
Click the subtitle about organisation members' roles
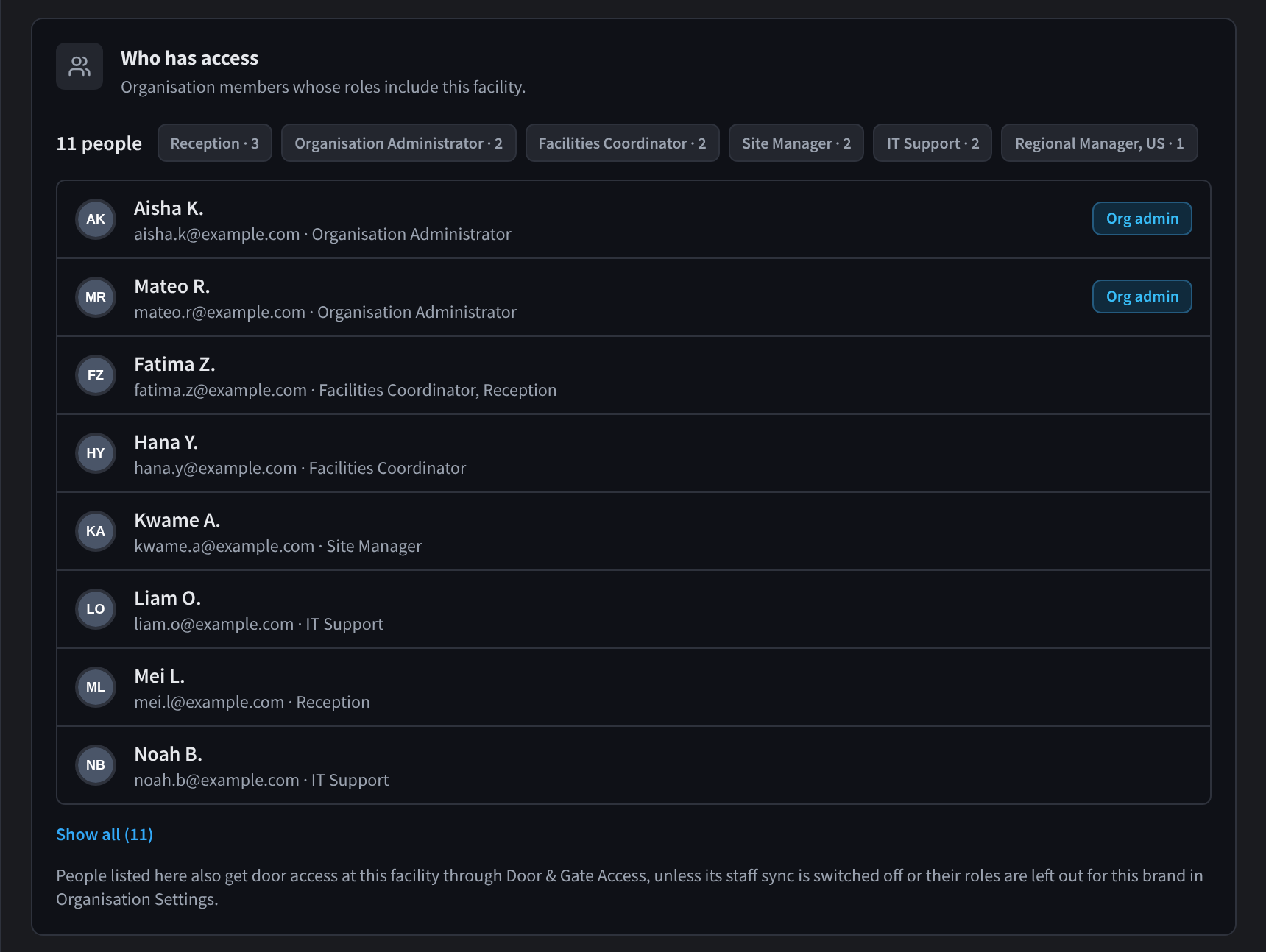point(323,87)
